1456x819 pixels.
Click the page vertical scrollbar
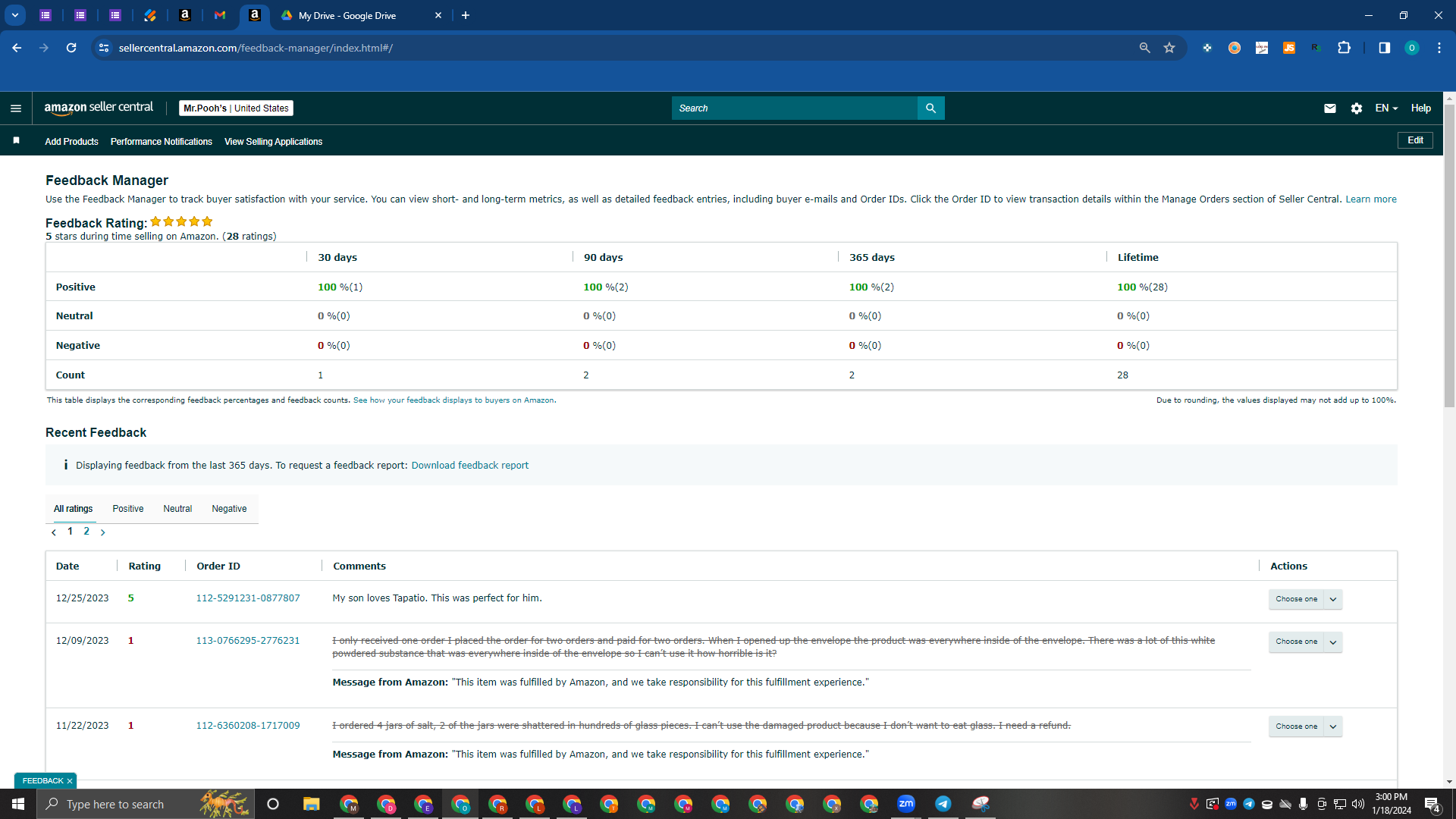tap(1449, 256)
